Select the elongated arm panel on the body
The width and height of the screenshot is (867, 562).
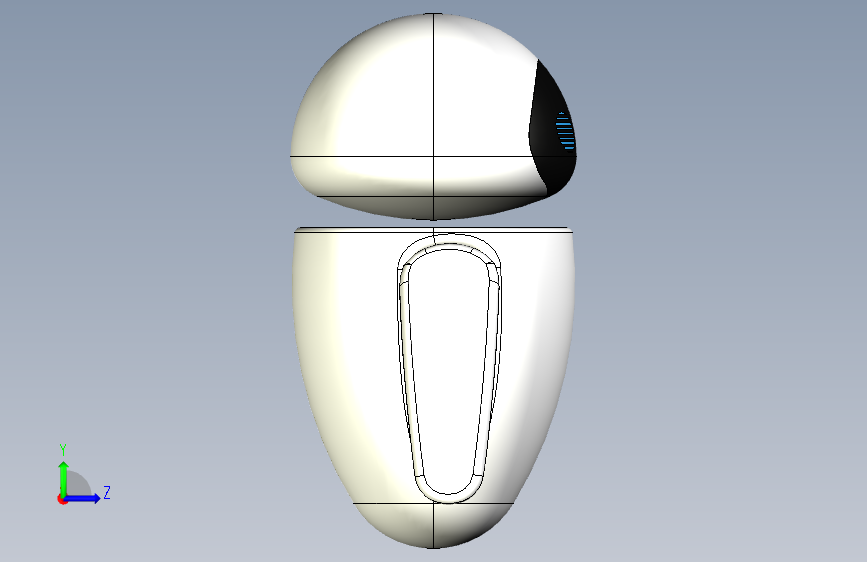click(450, 368)
